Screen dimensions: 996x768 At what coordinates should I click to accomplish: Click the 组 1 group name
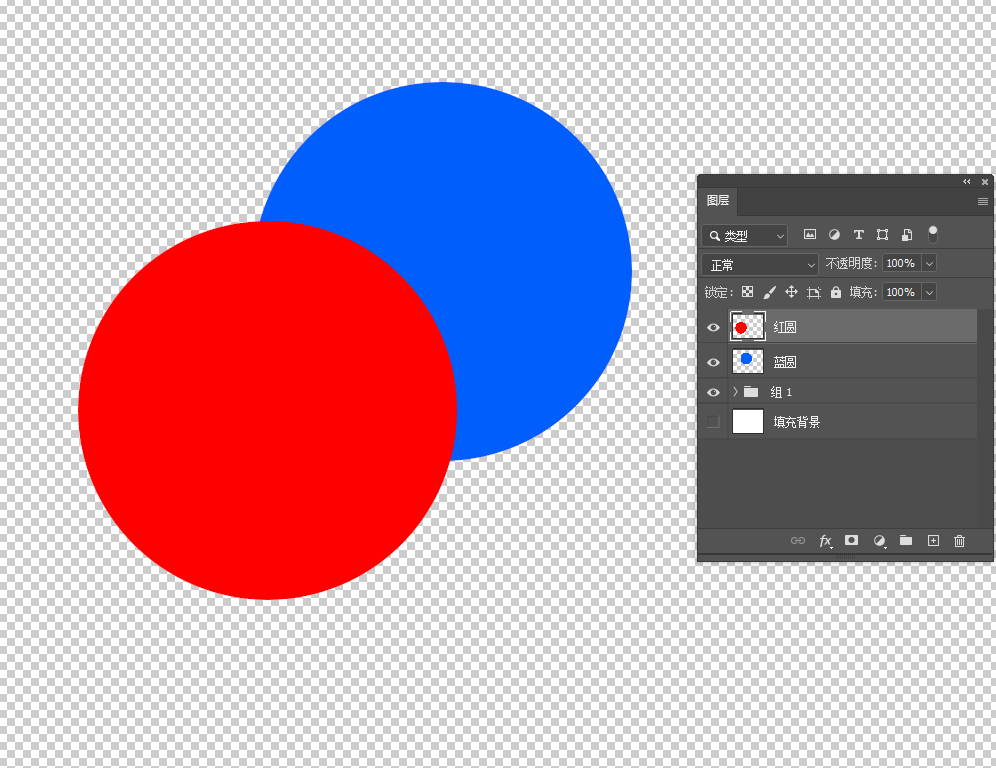click(x=781, y=392)
